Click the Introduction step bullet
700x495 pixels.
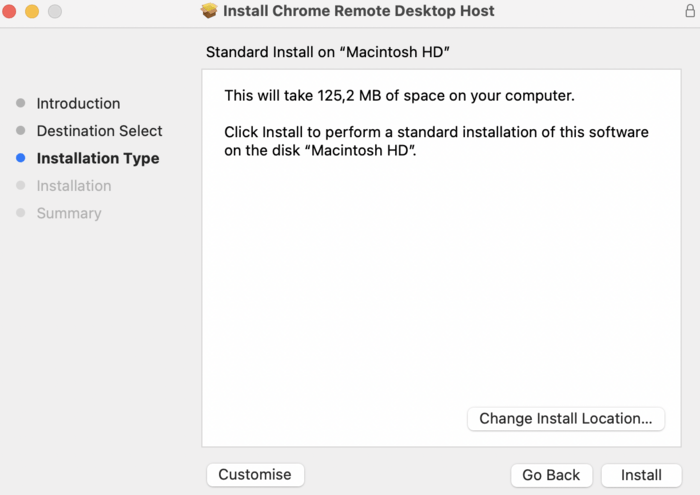coord(21,103)
